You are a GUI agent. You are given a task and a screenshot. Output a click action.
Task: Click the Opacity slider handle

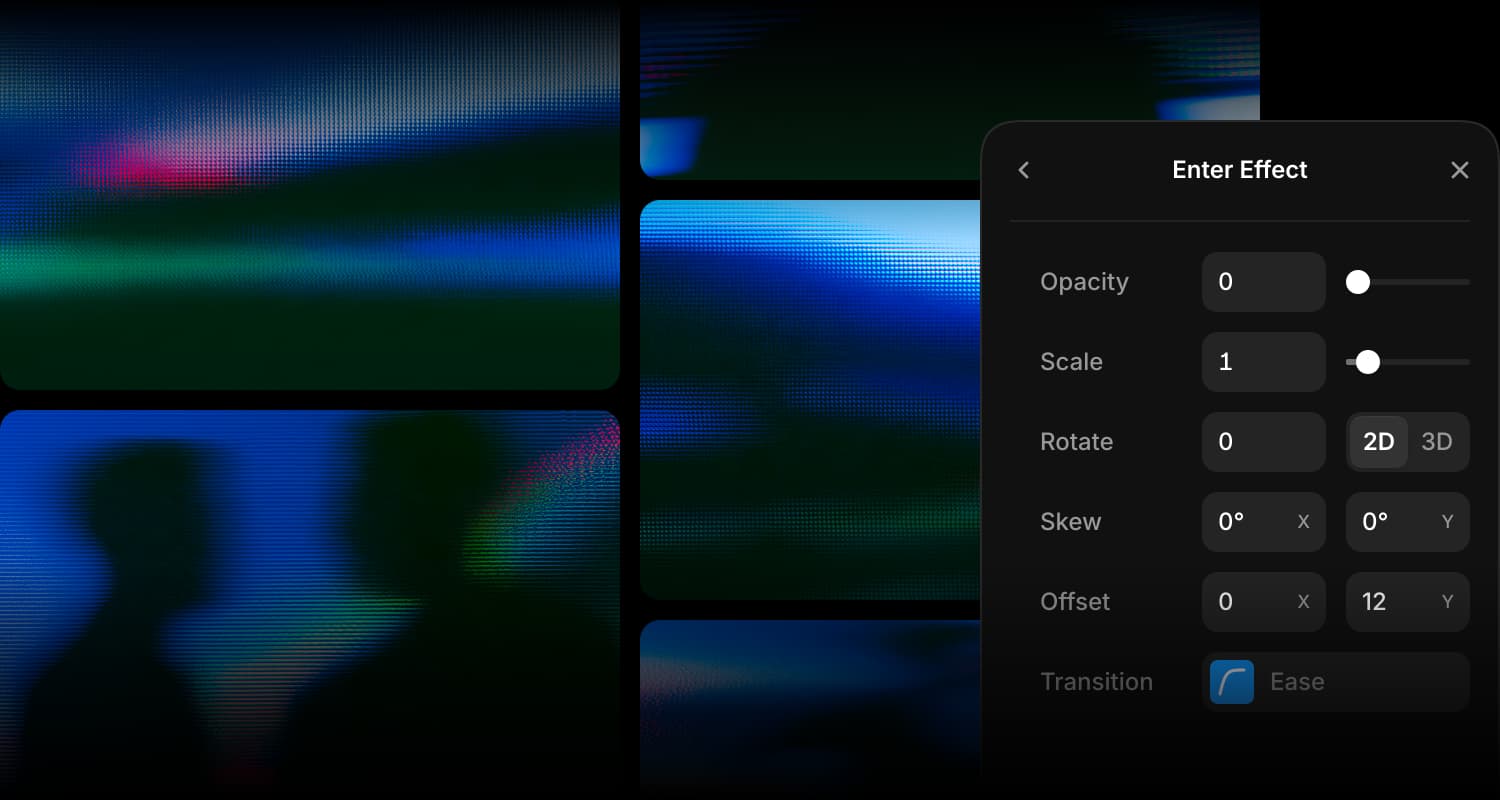tap(1358, 282)
